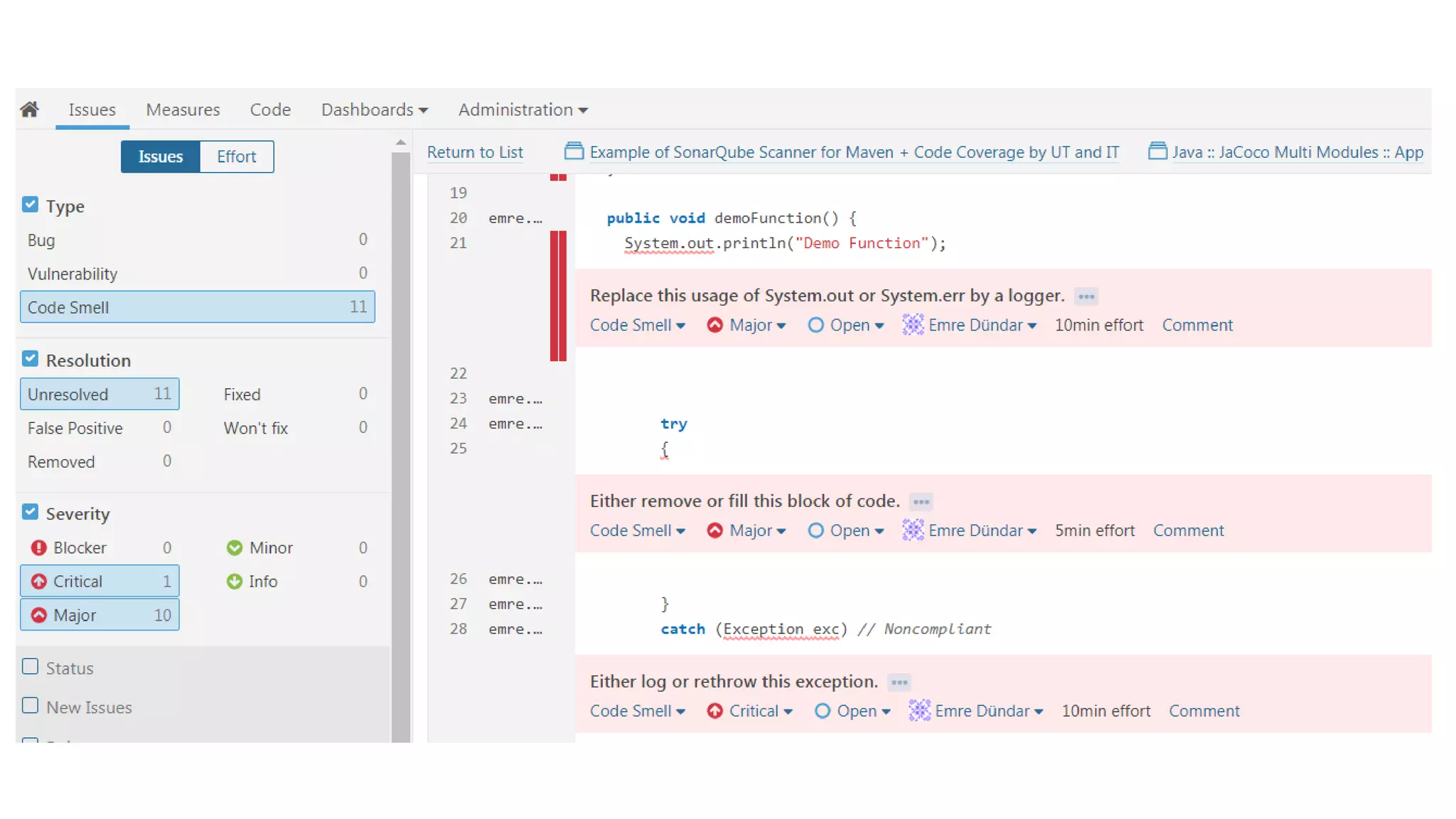Uncheck the Type filter checkbox

pyautogui.click(x=30, y=205)
